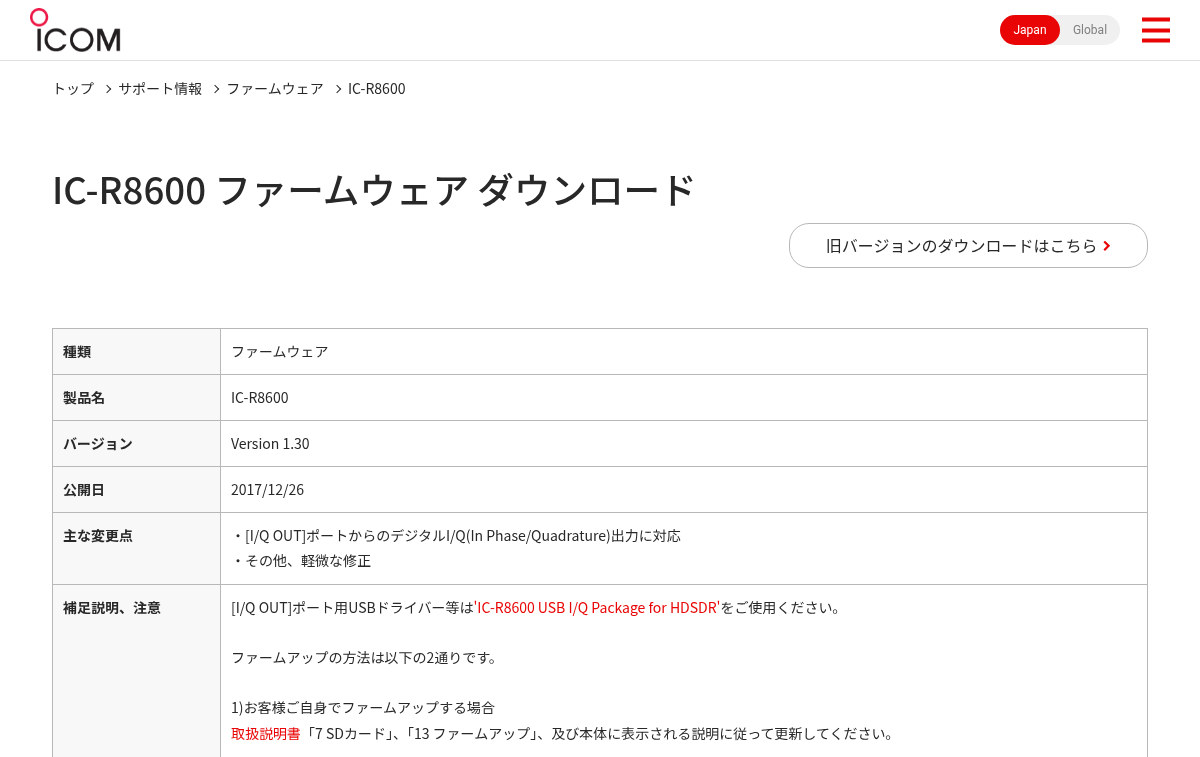This screenshot has width=1200, height=757.
Task: Open the 取扱説明書 link
Action: [266, 733]
